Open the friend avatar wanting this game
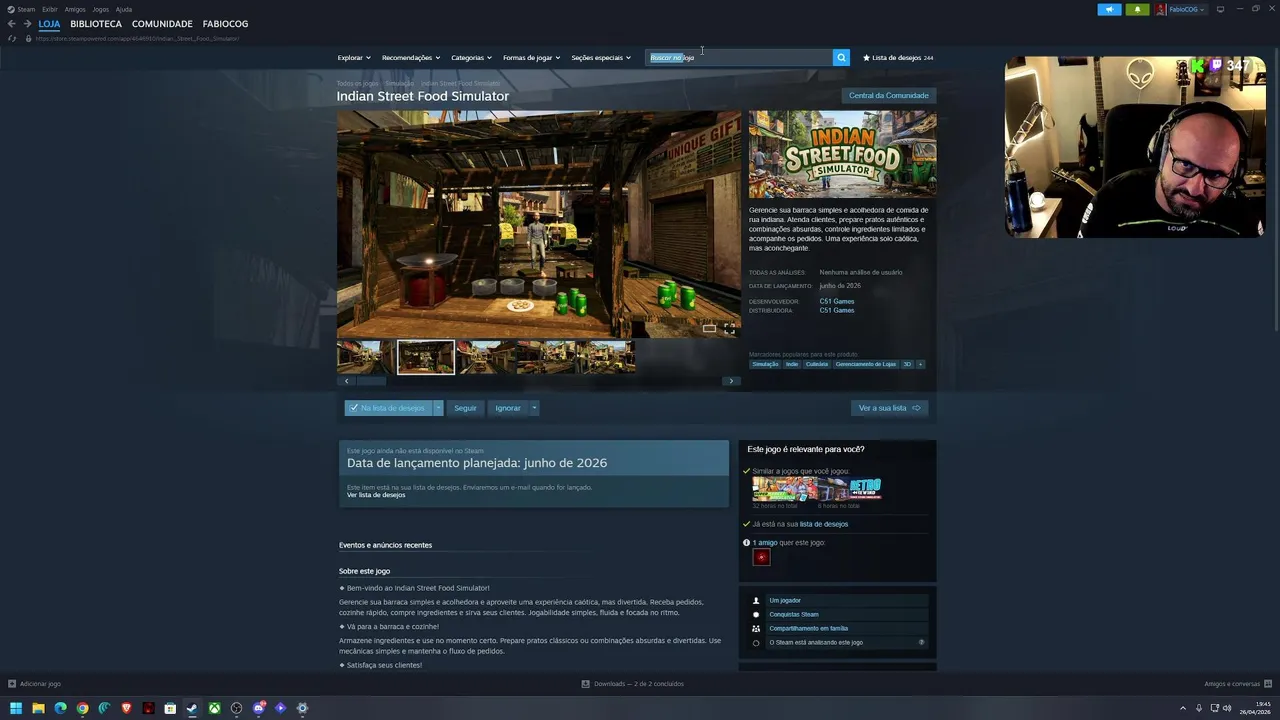 pos(762,557)
